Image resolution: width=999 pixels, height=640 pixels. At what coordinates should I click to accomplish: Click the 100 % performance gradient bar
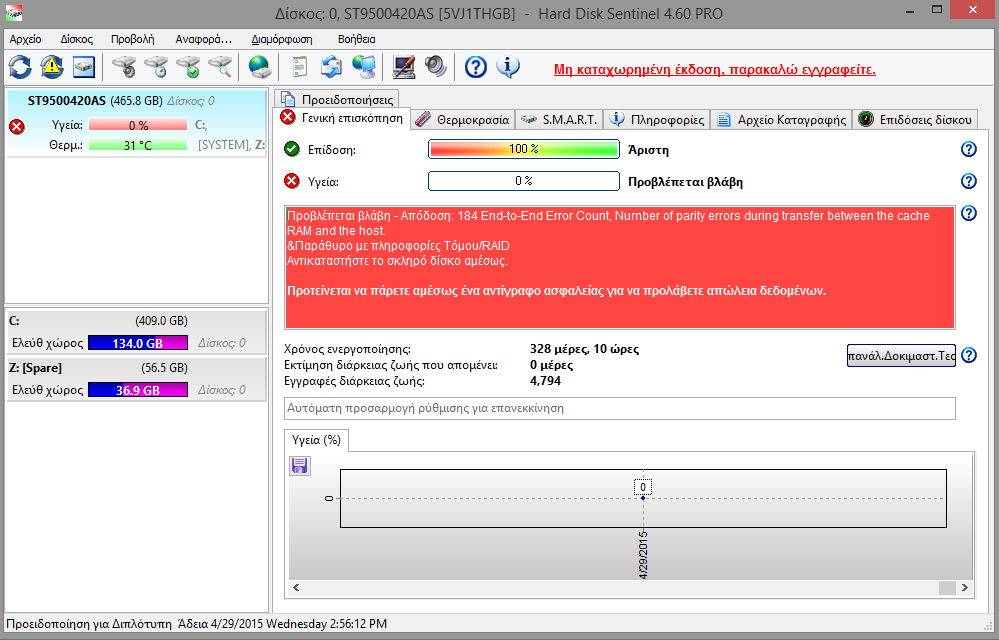[524, 149]
